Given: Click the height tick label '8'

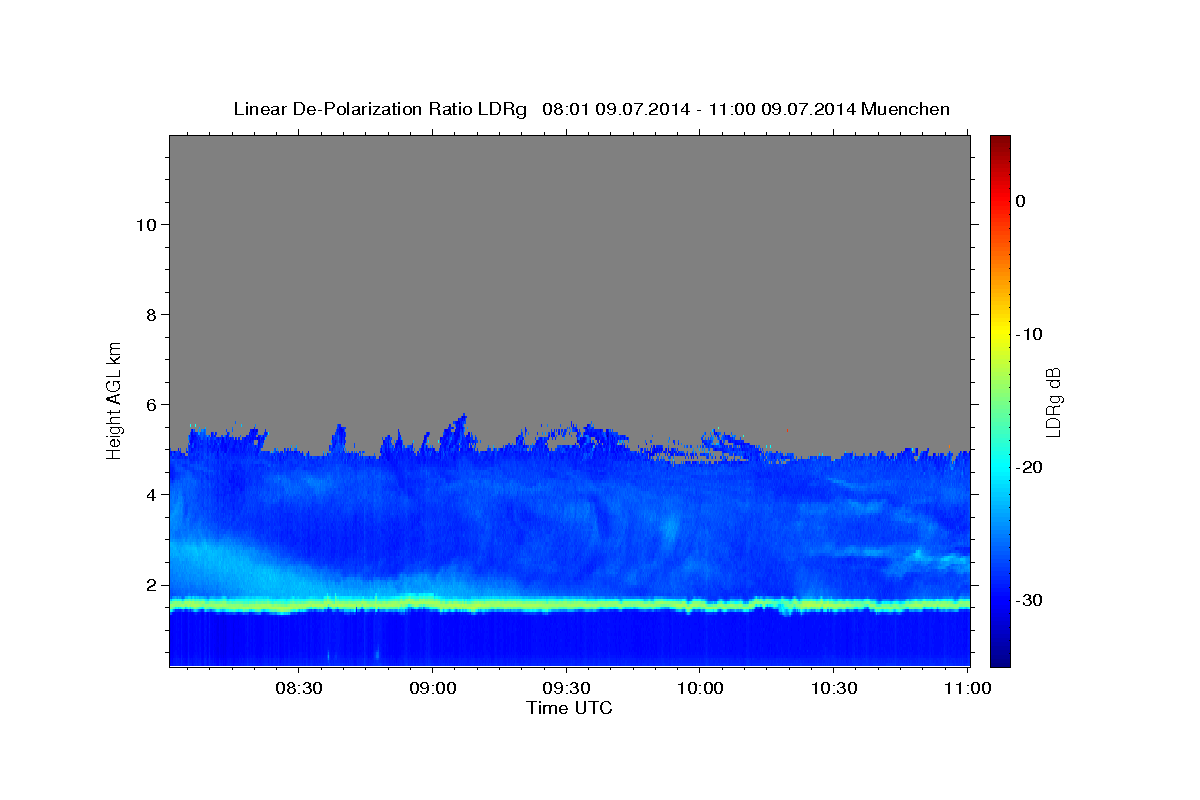Looking at the screenshot, I should (150, 314).
